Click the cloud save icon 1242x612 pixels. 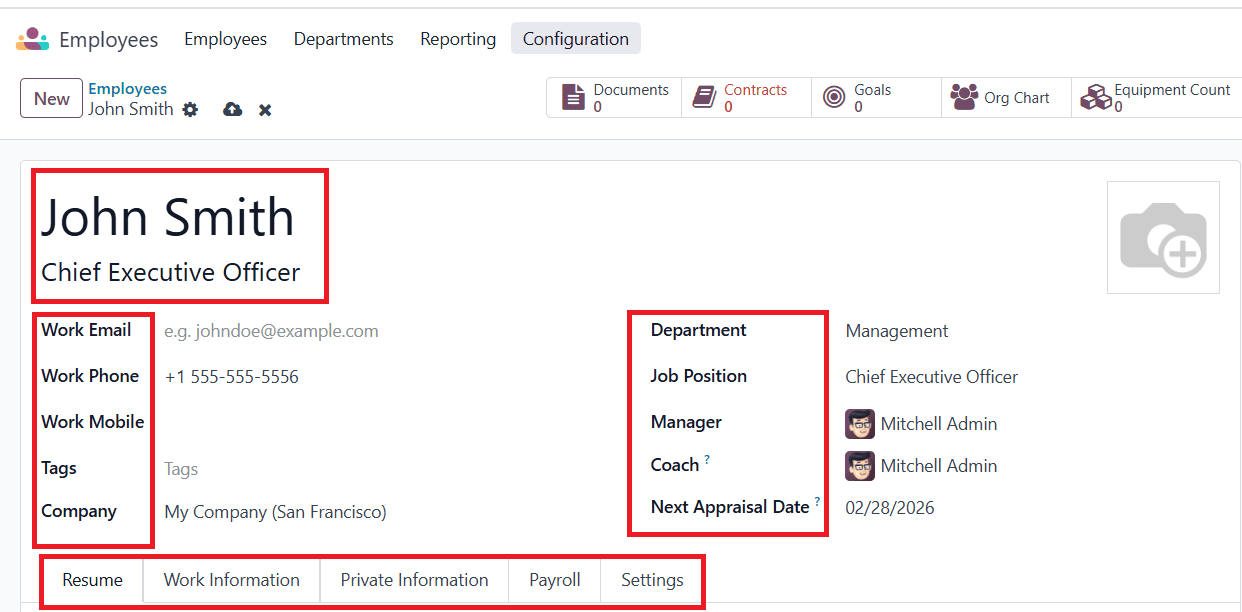pos(232,109)
